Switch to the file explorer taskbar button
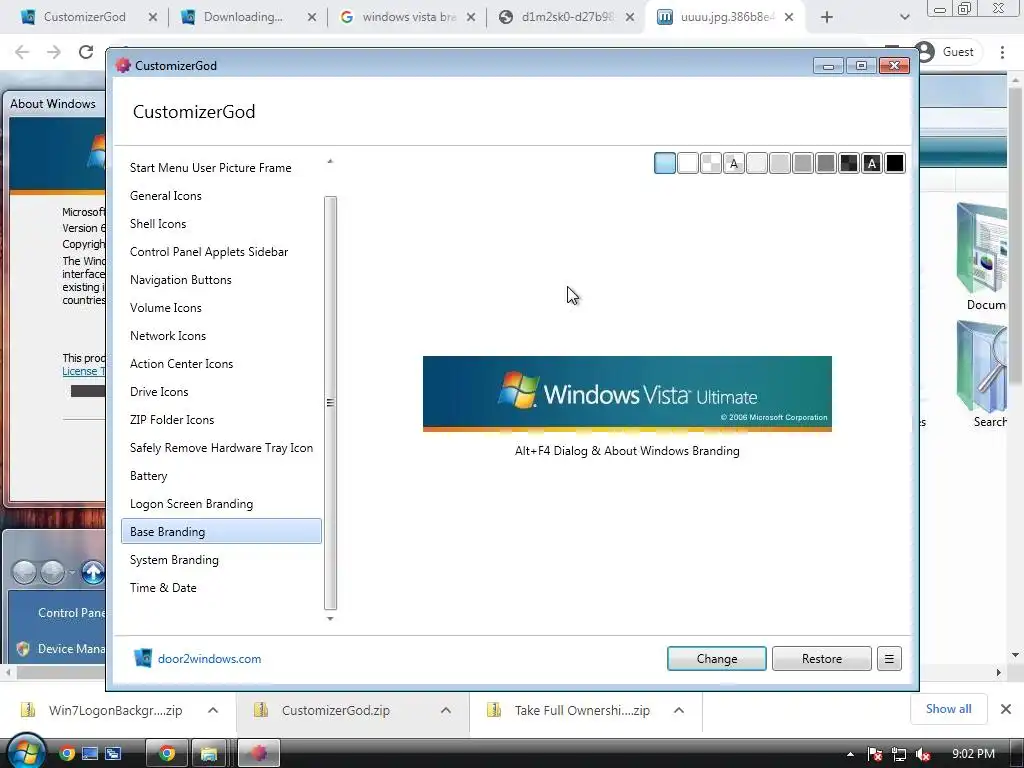The height and width of the screenshot is (768, 1024). coord(208,754)
